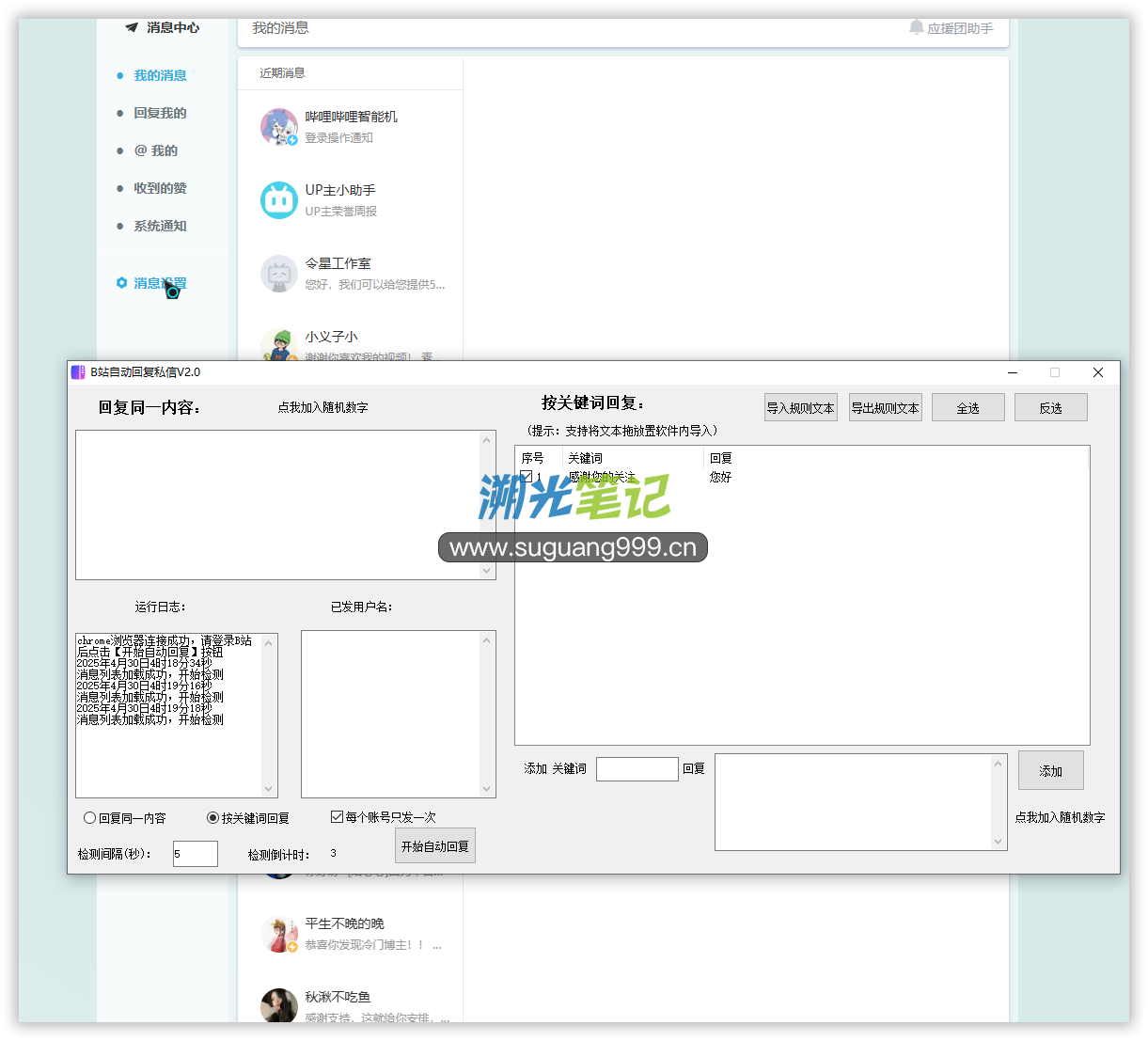
Task: Click the 消息设置 gear icon
Action: 121,283
